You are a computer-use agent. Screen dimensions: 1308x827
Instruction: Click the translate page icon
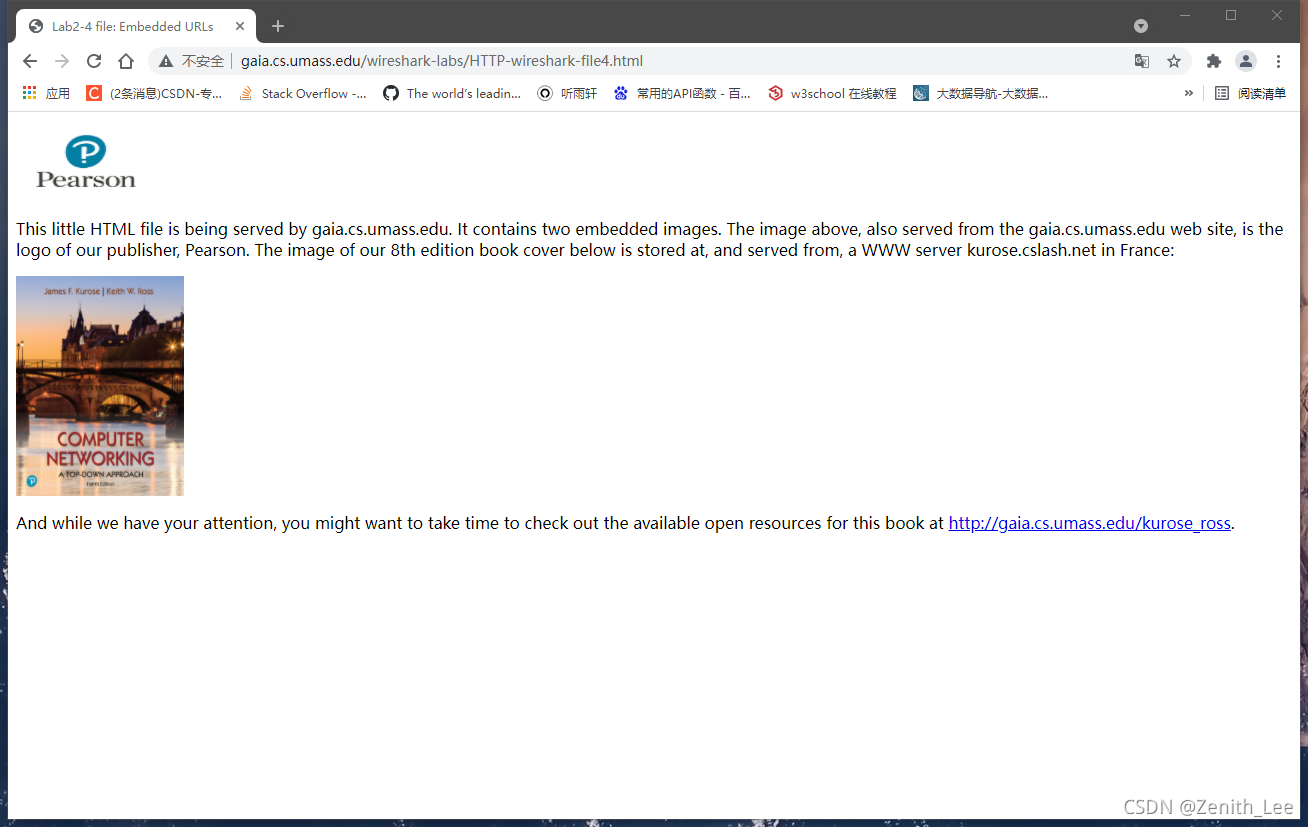1142,61
